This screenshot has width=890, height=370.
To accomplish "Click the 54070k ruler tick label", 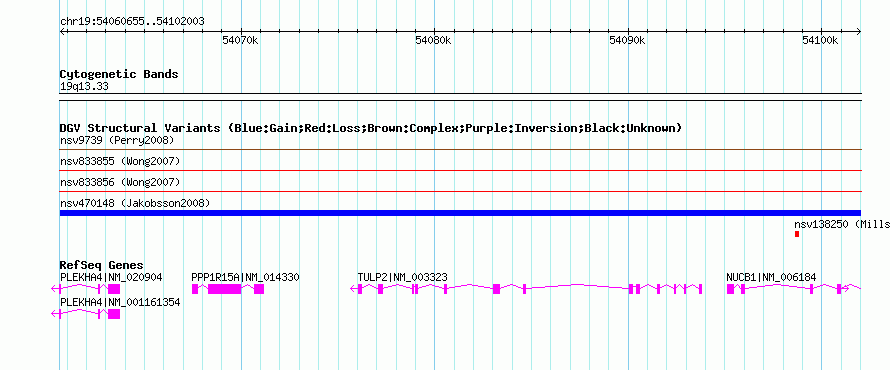I will (x=240, y=40).
